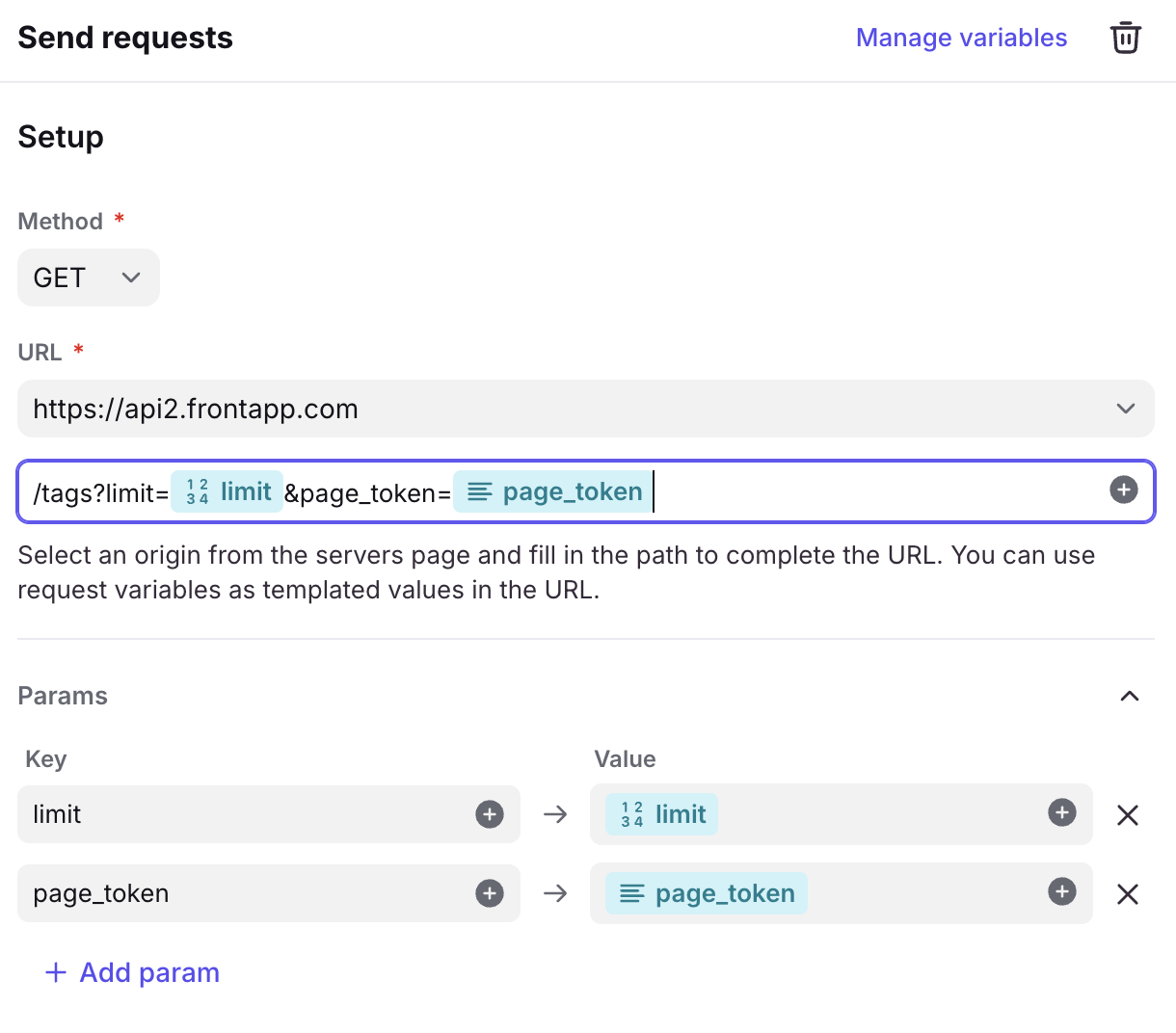
Task: Collapse the Params section
Action: (1130, 696)
